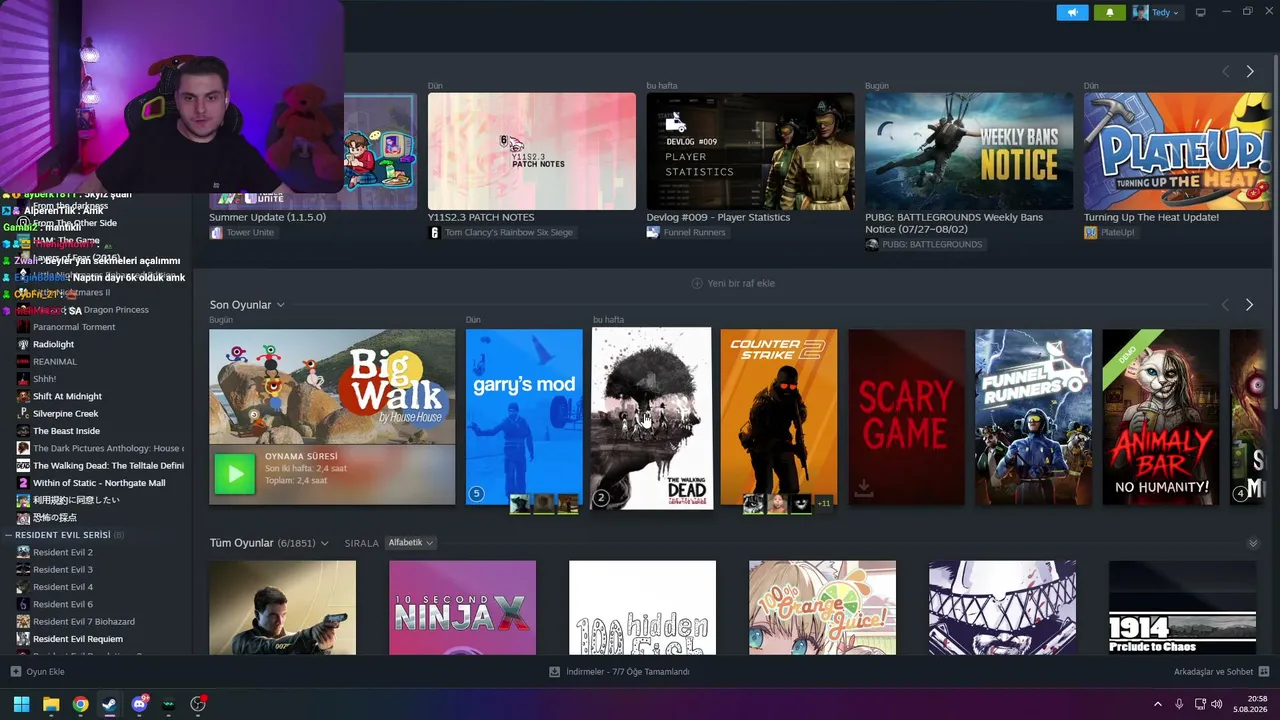The image size is (1280, 720).
Task: Open the taskbar volume speaker icon
Action: [x=1217, y=704]
